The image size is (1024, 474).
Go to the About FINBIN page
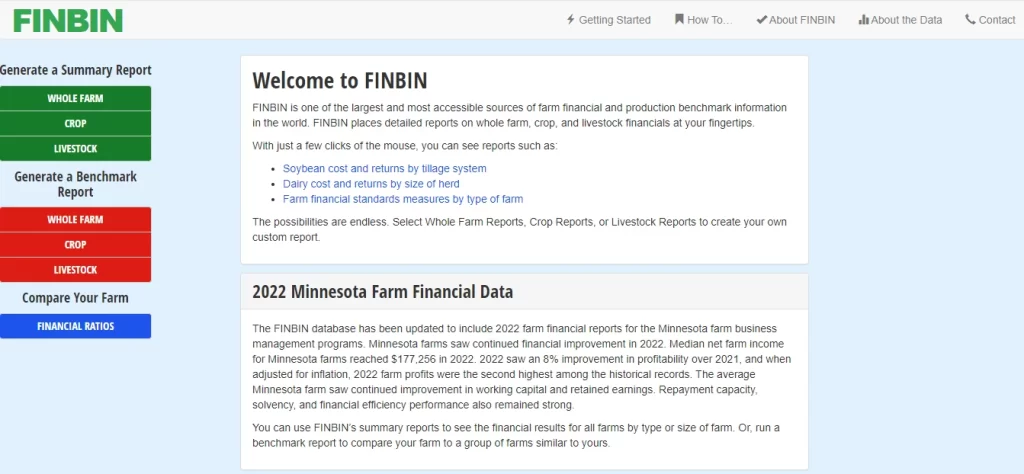click(795, 20)
